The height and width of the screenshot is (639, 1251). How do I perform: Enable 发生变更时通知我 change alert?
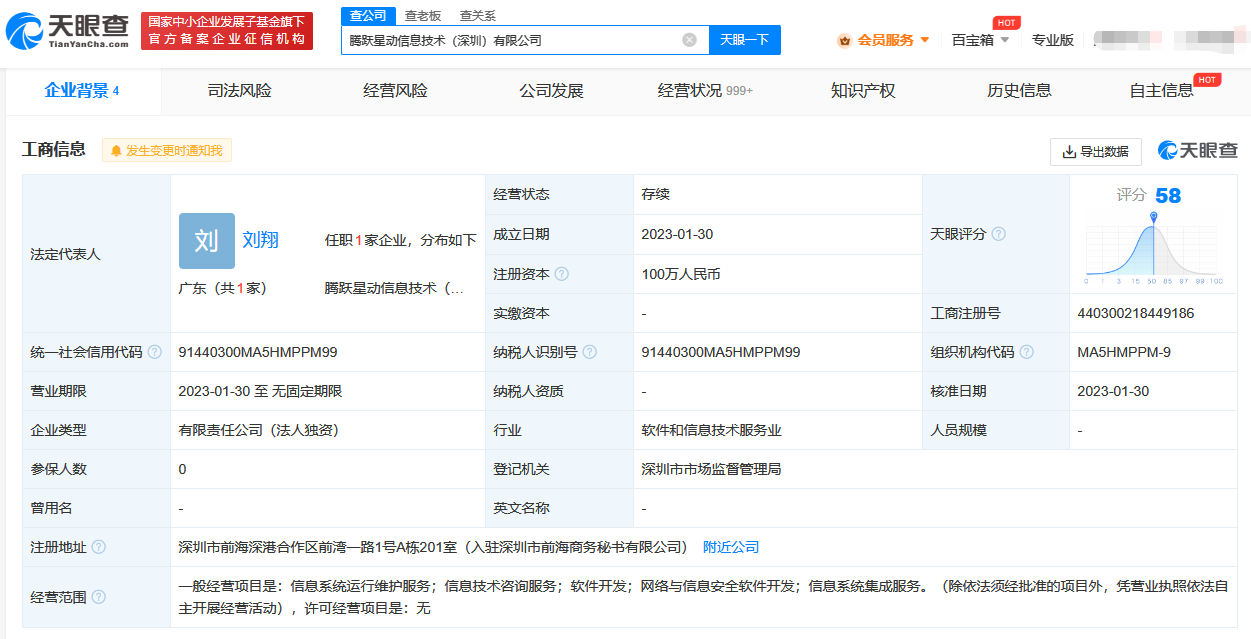click(x=167, y=150)
